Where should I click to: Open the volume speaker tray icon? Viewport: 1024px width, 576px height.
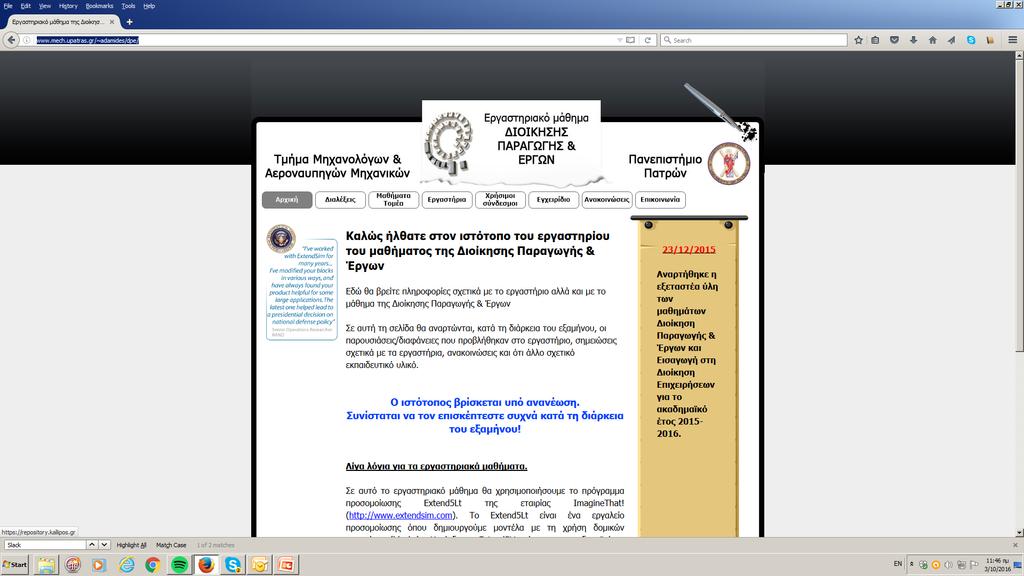[948, 564]
